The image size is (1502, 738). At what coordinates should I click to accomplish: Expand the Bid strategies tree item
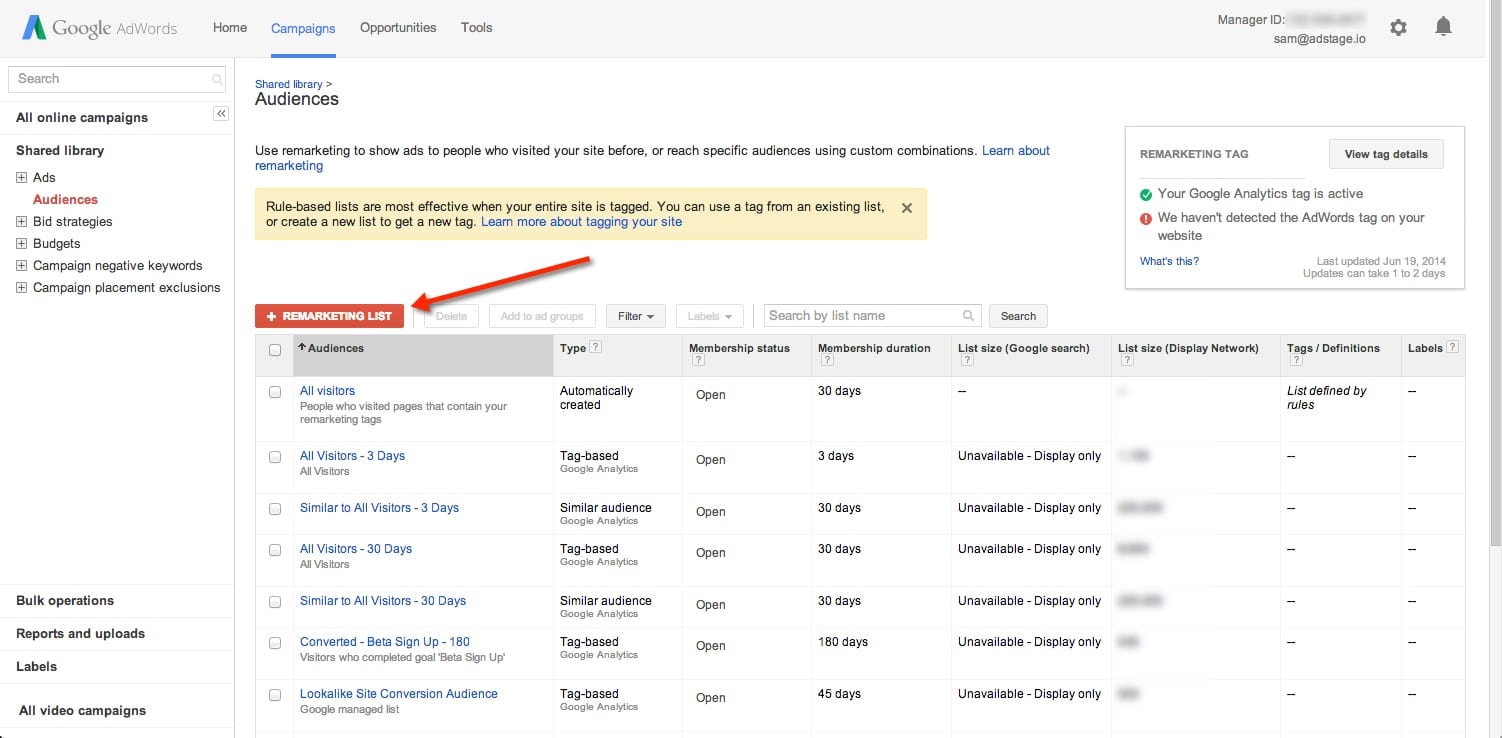click(21, 221)
